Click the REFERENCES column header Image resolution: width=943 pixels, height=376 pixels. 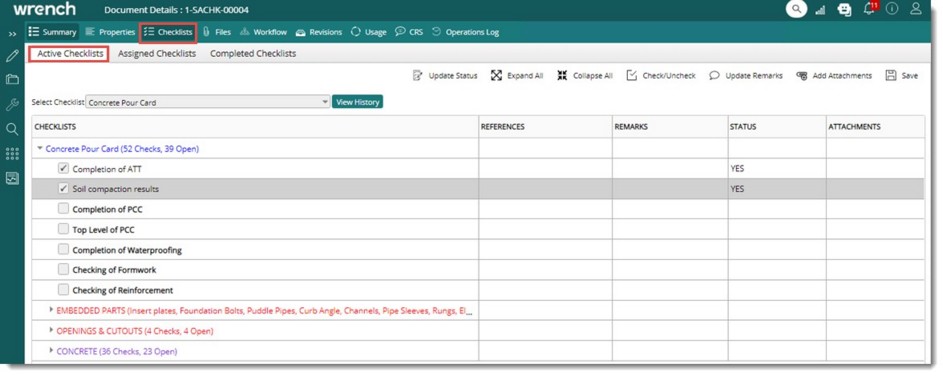[x=545, y=127]
